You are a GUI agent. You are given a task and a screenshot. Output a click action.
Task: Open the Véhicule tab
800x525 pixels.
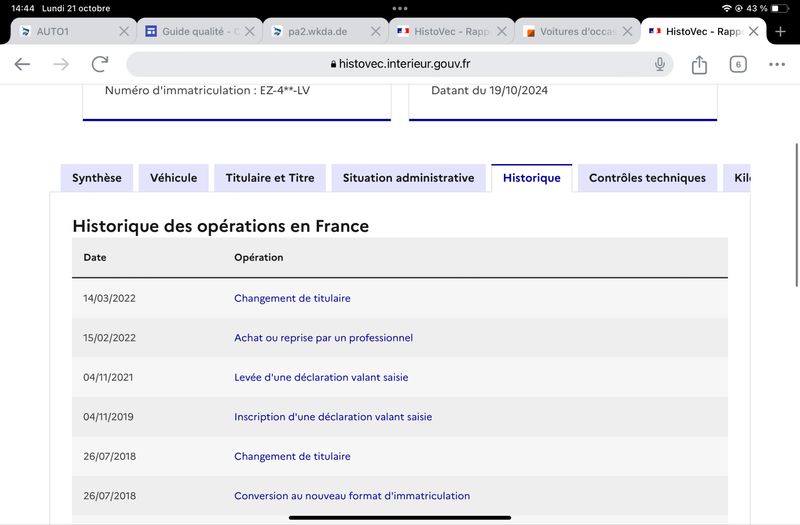click(x=173, y=178)
